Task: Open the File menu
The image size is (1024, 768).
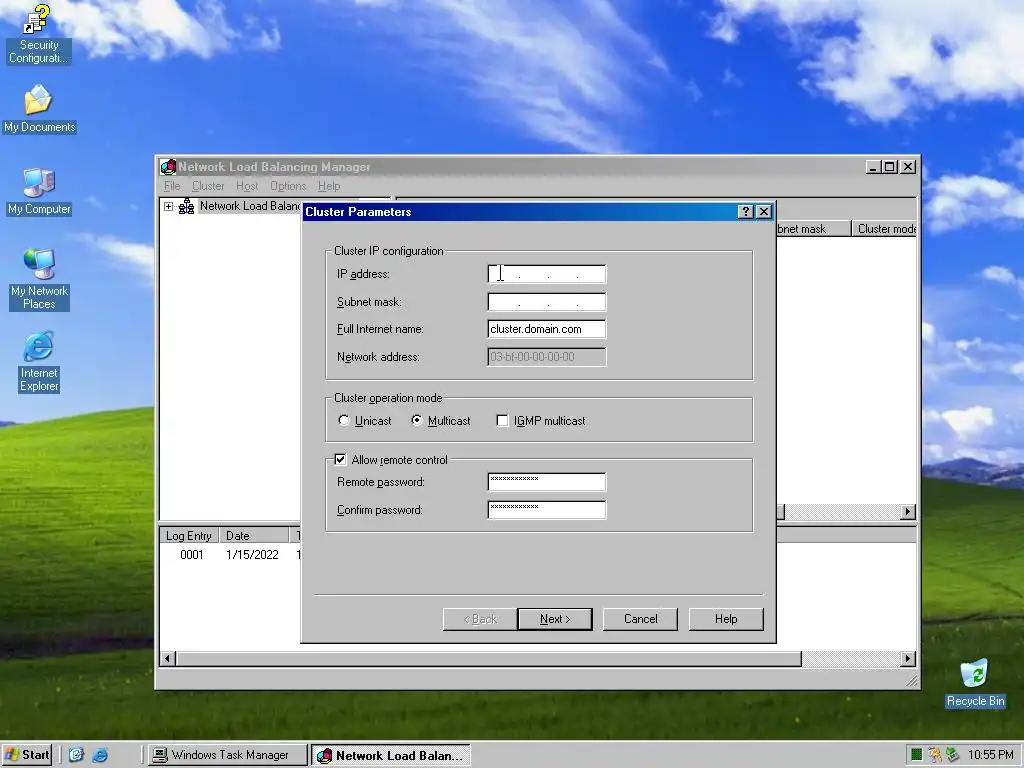Action: click(172, 186)
